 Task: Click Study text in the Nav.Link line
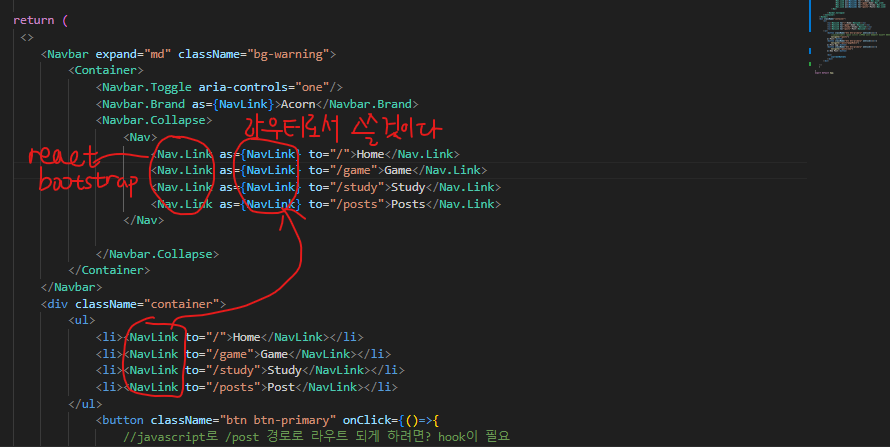pyautogui.click(x=408, y=187)
